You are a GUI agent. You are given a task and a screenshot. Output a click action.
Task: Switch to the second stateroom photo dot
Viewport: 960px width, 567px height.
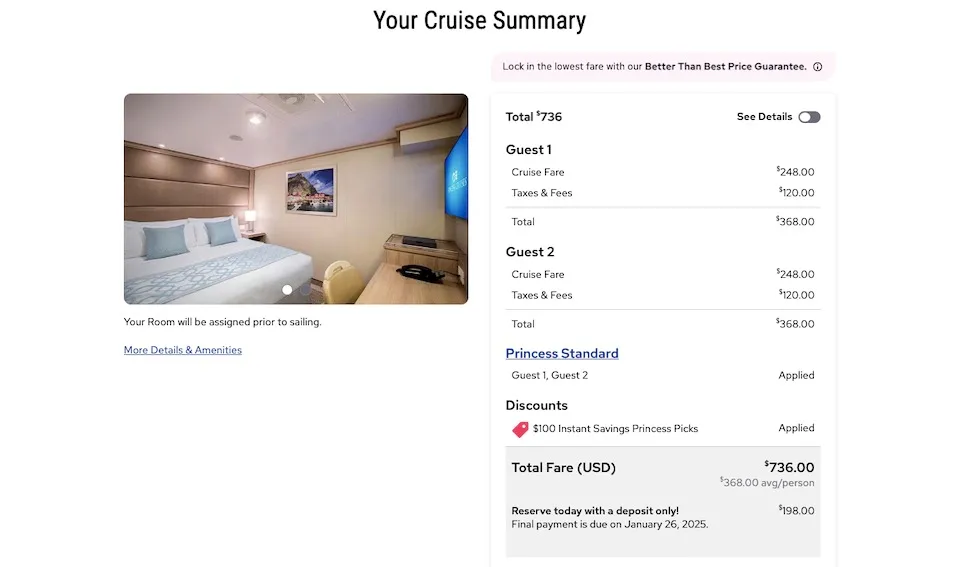pos(304,290)
